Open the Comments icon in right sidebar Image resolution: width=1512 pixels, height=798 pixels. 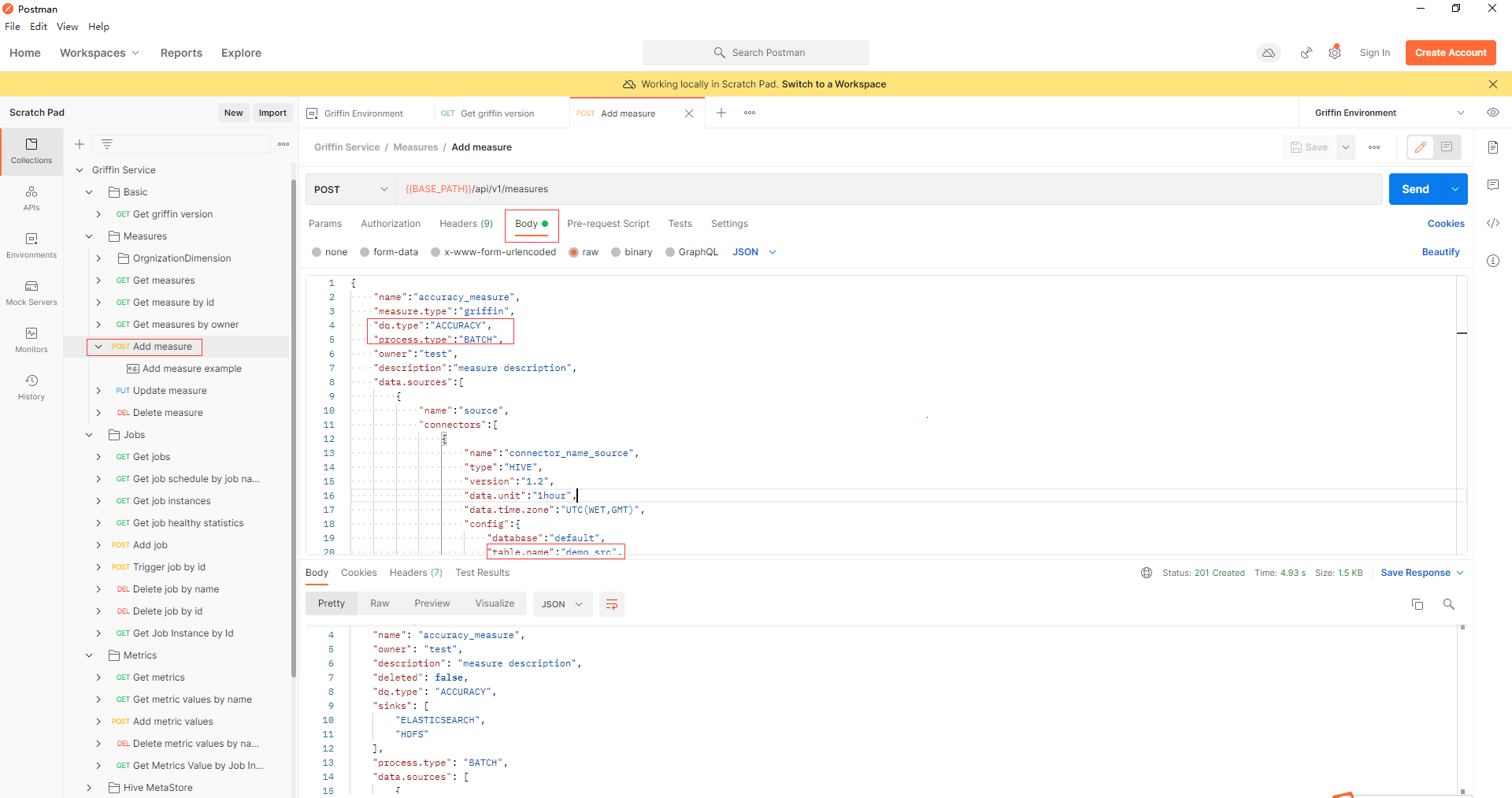[x=1493, y=185]
